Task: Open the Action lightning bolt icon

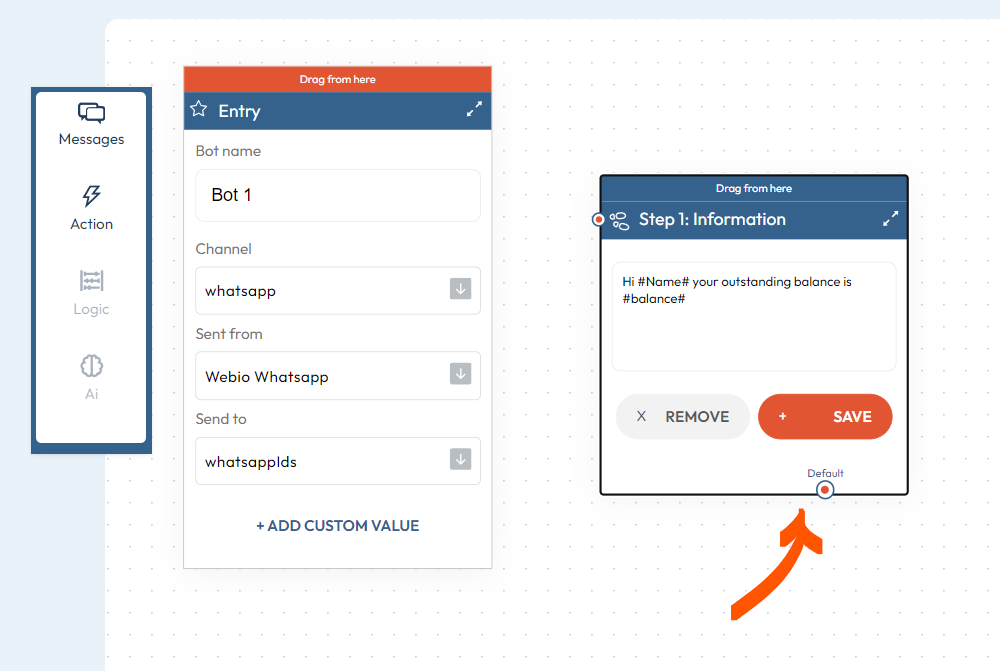Action: [x=91, y=196]
